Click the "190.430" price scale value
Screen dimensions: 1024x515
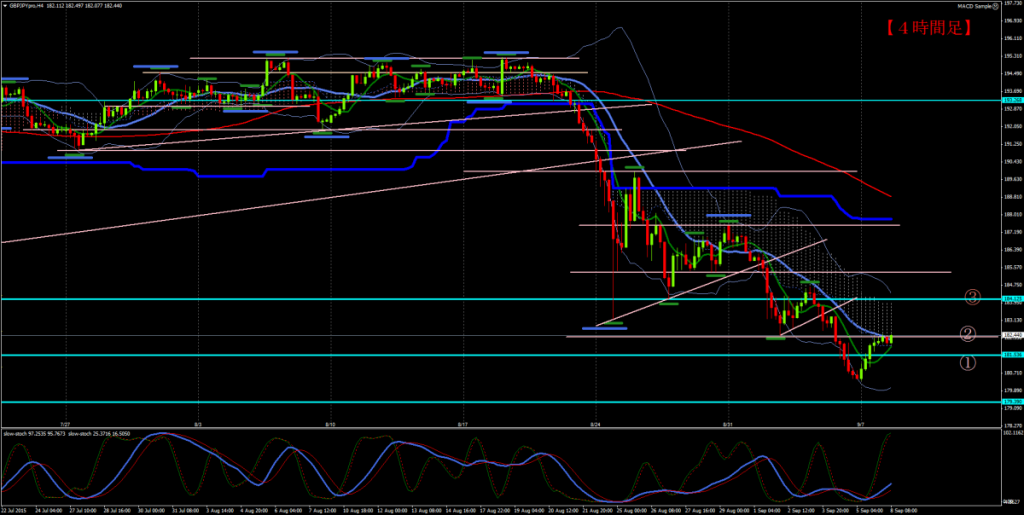(x=1013, y=161)
